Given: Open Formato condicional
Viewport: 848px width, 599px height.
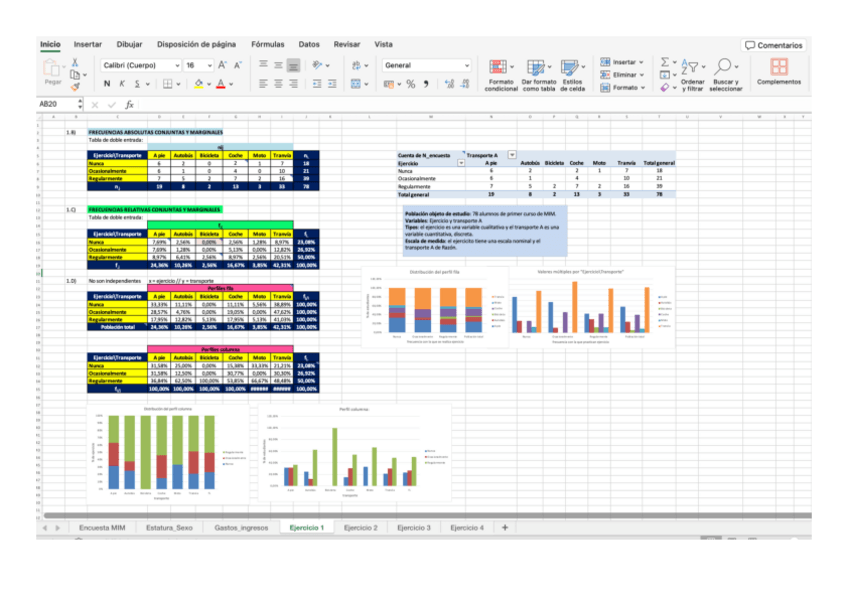Looking at the screenshot, I should [501, 72].
